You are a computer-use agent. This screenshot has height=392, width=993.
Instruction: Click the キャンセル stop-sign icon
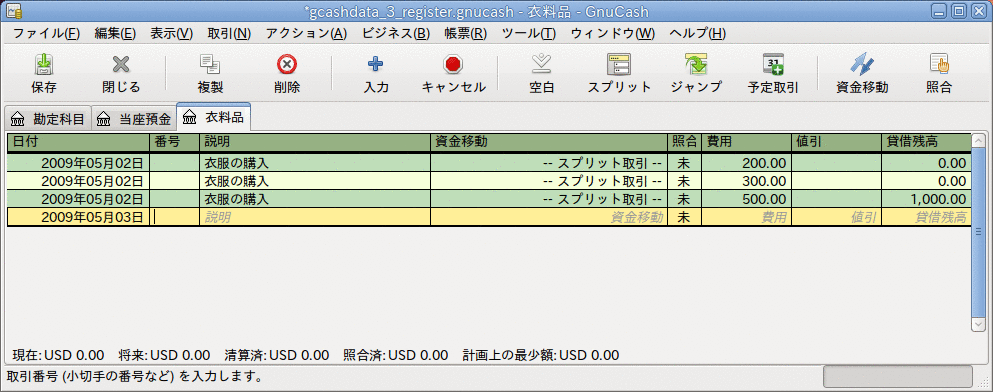(x=453, y=64)
